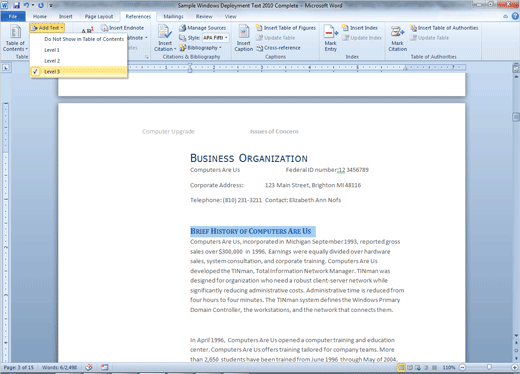Click the Mark Citation icon

(397, 32)
